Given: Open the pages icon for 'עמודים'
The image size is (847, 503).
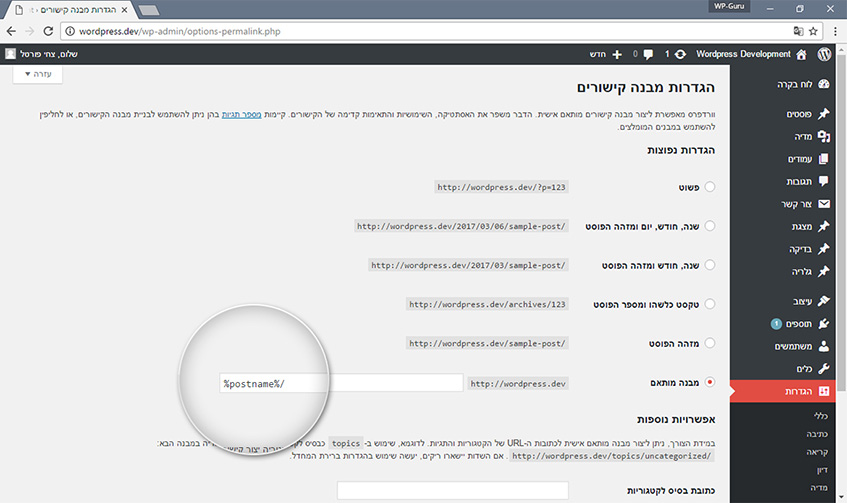Looking at the screenshot, I should point(824,159).
